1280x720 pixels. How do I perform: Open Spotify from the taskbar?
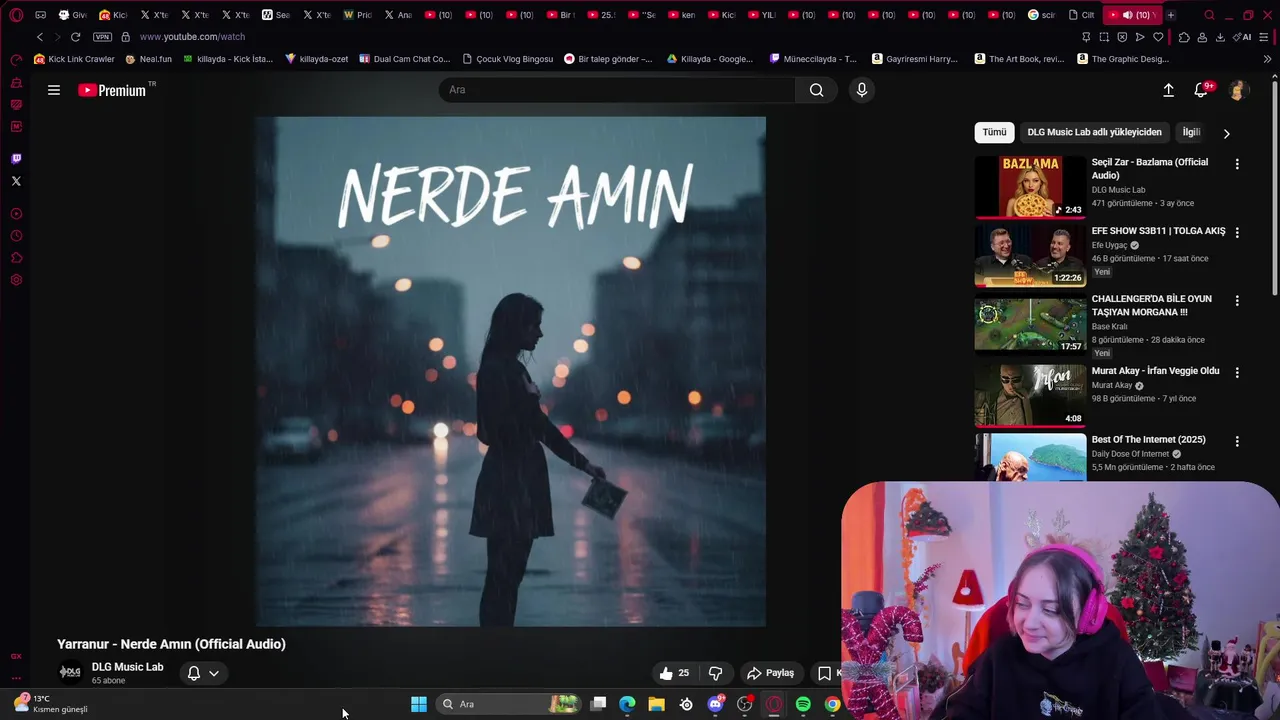803,704
